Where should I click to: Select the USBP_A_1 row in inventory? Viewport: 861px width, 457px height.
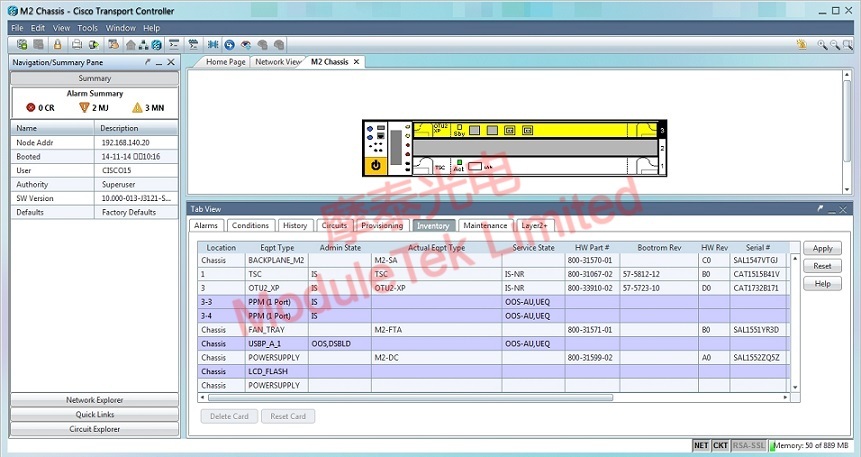pos(493,344)
